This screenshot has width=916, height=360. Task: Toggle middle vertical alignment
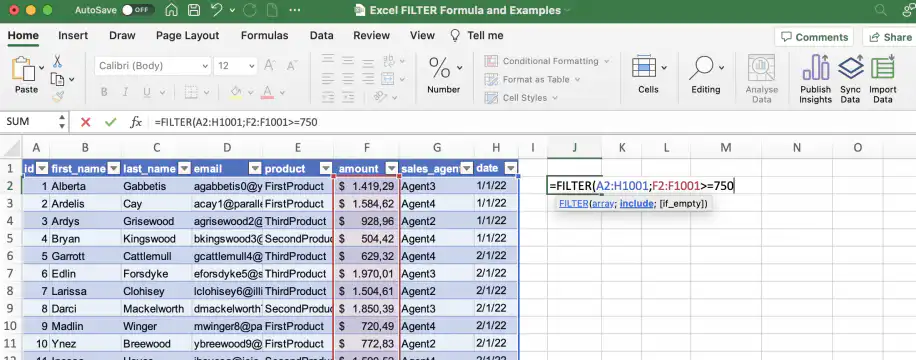pyautogui.click(x=347, y=61)
